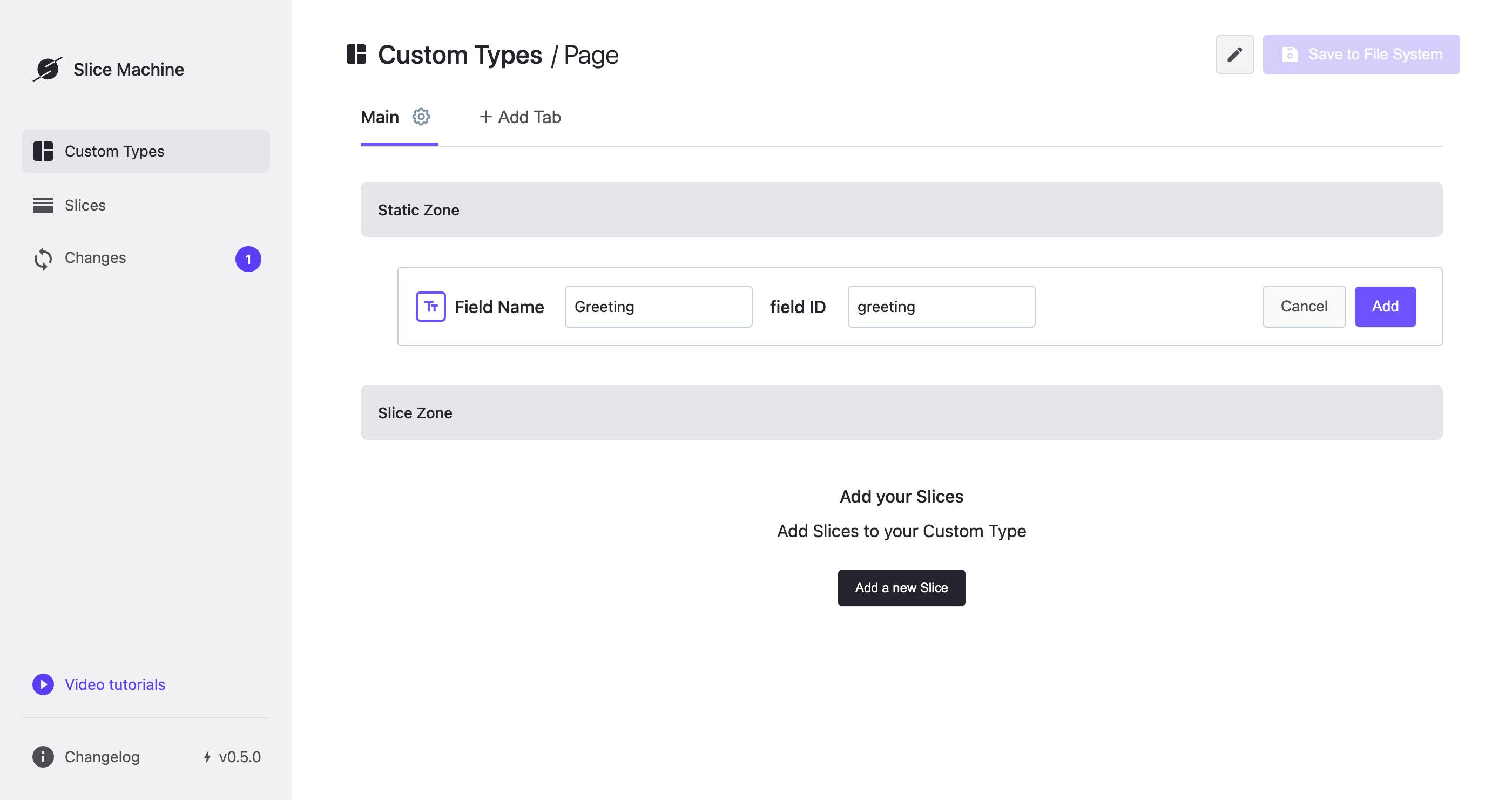Click the greeting Field ID input

coord(940,306)
